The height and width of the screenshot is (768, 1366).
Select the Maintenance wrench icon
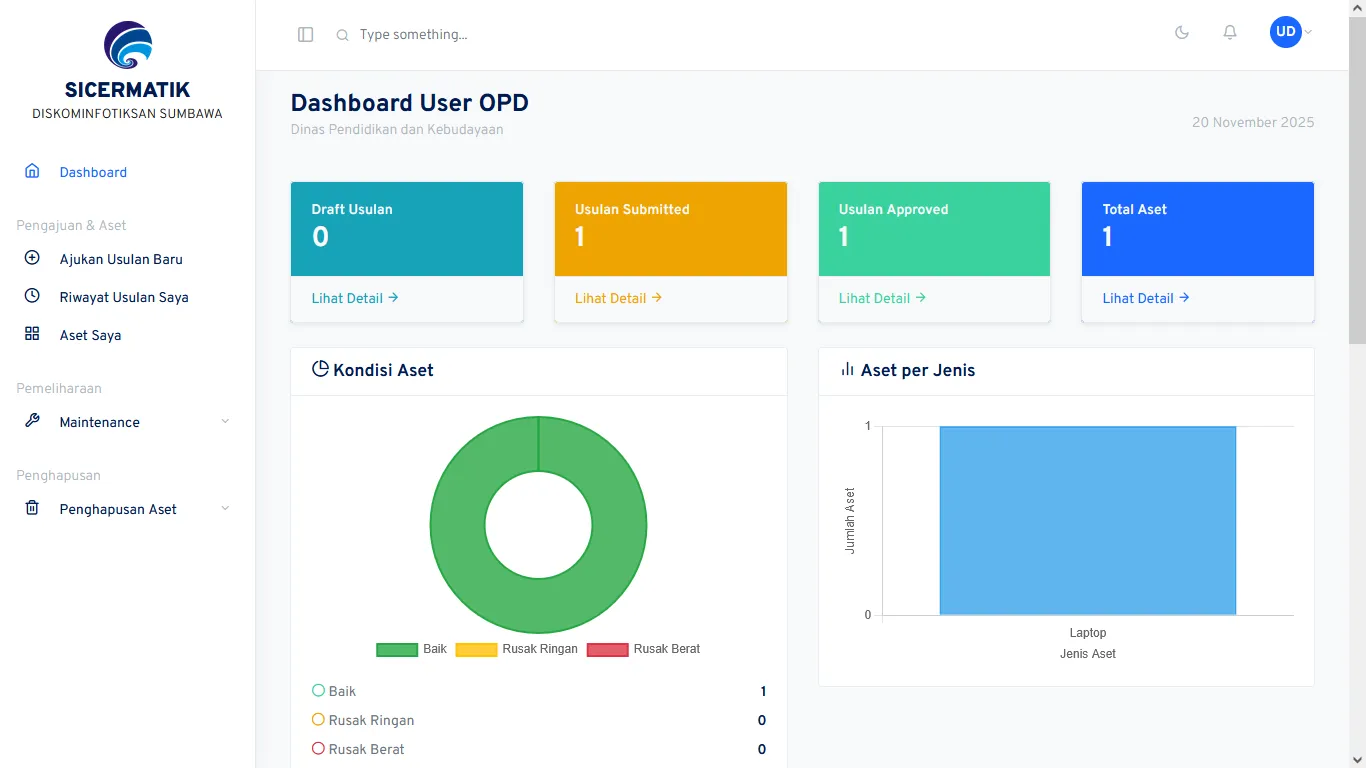tap(31, 421)
